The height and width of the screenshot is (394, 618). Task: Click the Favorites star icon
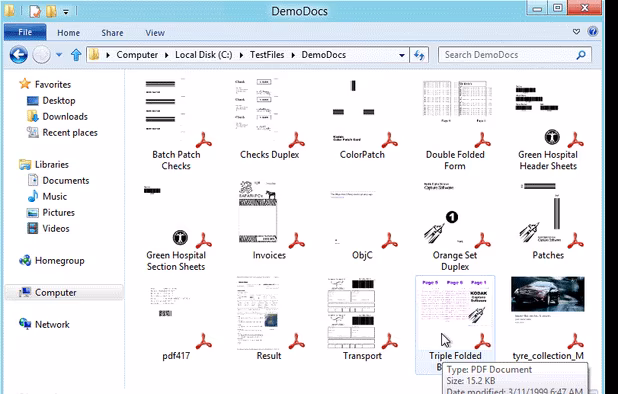tap(25, 84)
